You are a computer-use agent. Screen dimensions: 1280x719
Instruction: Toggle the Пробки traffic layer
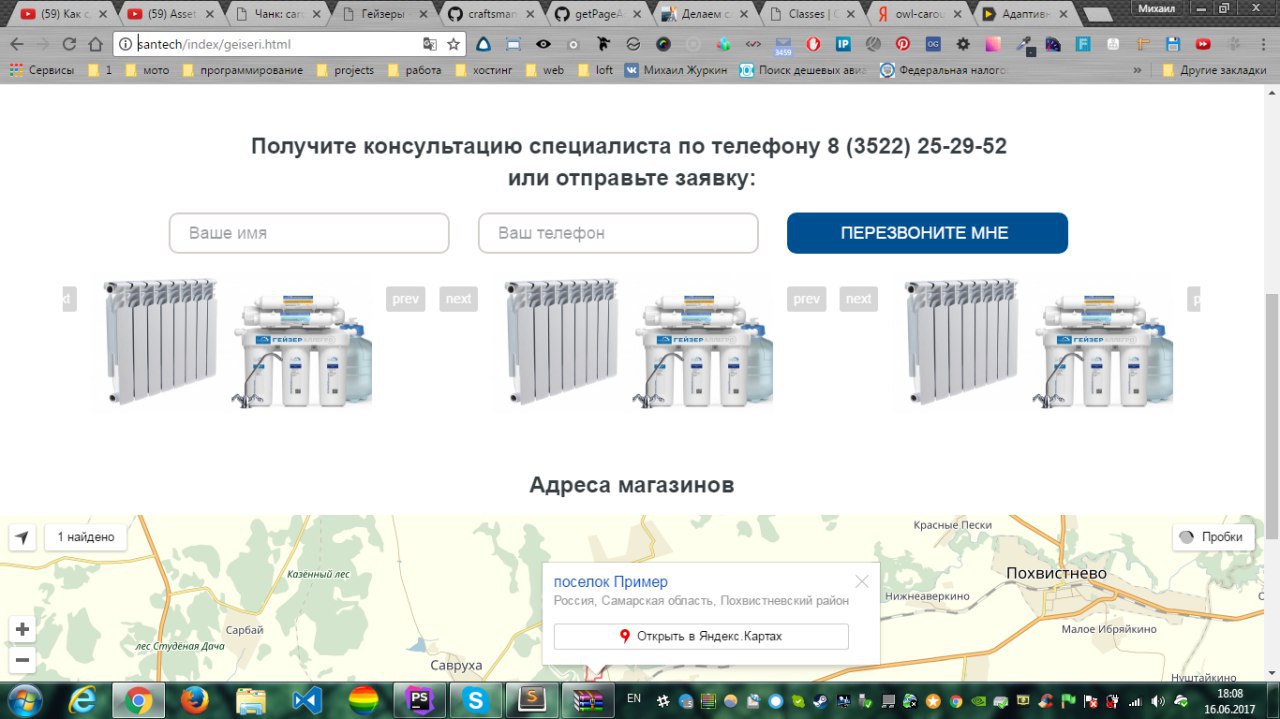pyautogui.click(x=1213, y=537)
